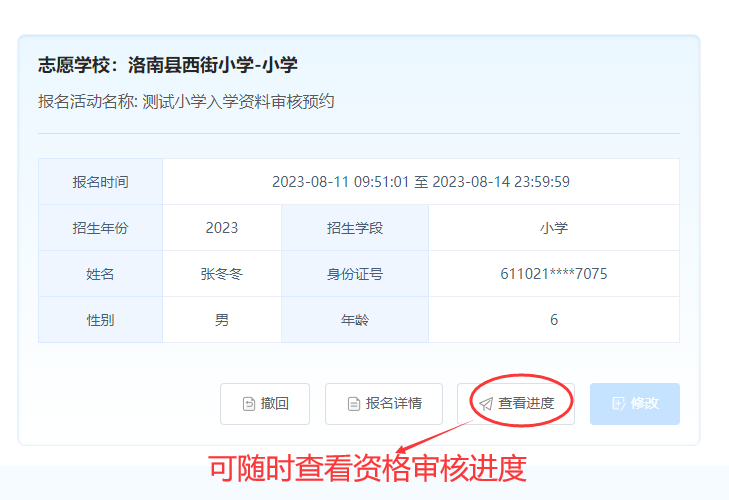
Task: Click the registration time range 2023-08-11 09:51:01
Action: click(340, 181)
